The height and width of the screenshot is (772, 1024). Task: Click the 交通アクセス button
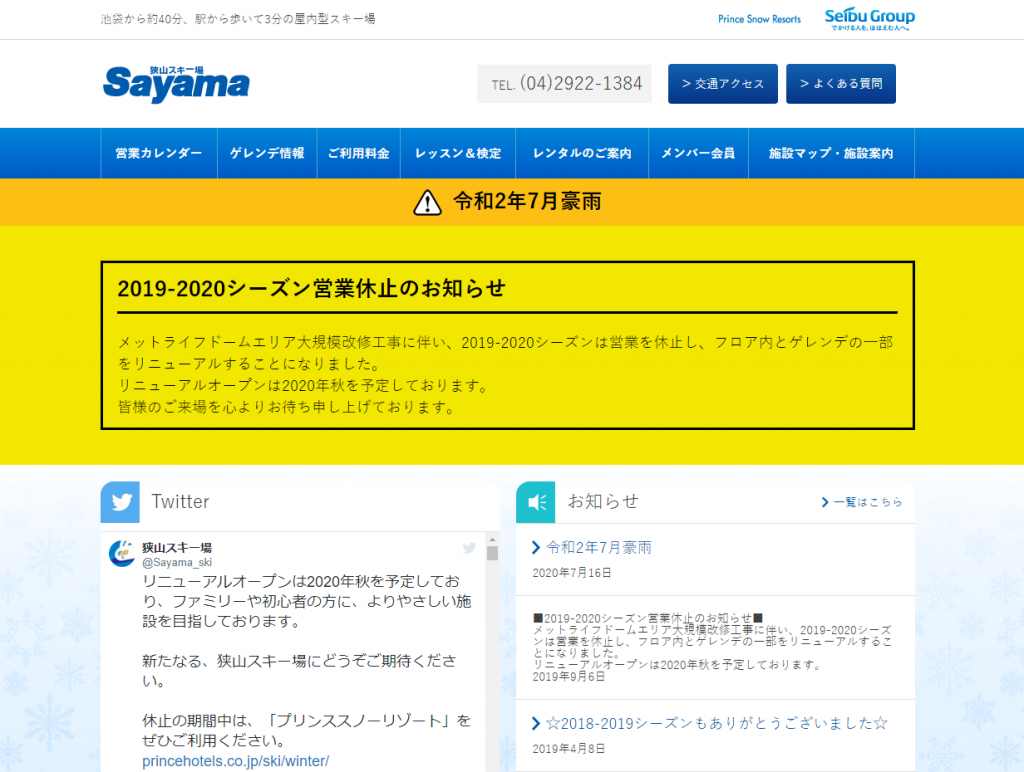pyautogui.click(x=722, y=84)
